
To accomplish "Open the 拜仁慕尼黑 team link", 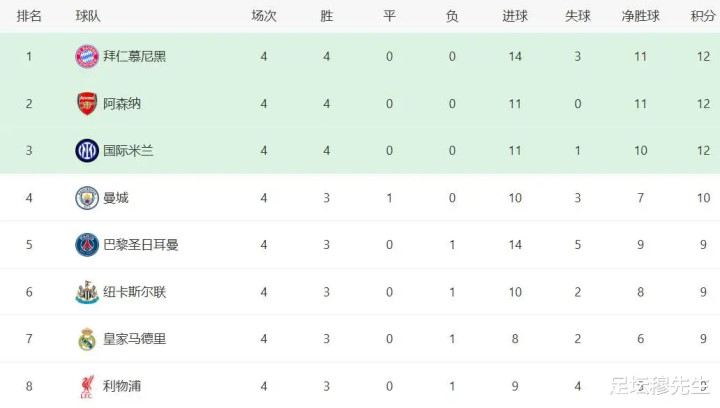I will (x=135, y=56).
